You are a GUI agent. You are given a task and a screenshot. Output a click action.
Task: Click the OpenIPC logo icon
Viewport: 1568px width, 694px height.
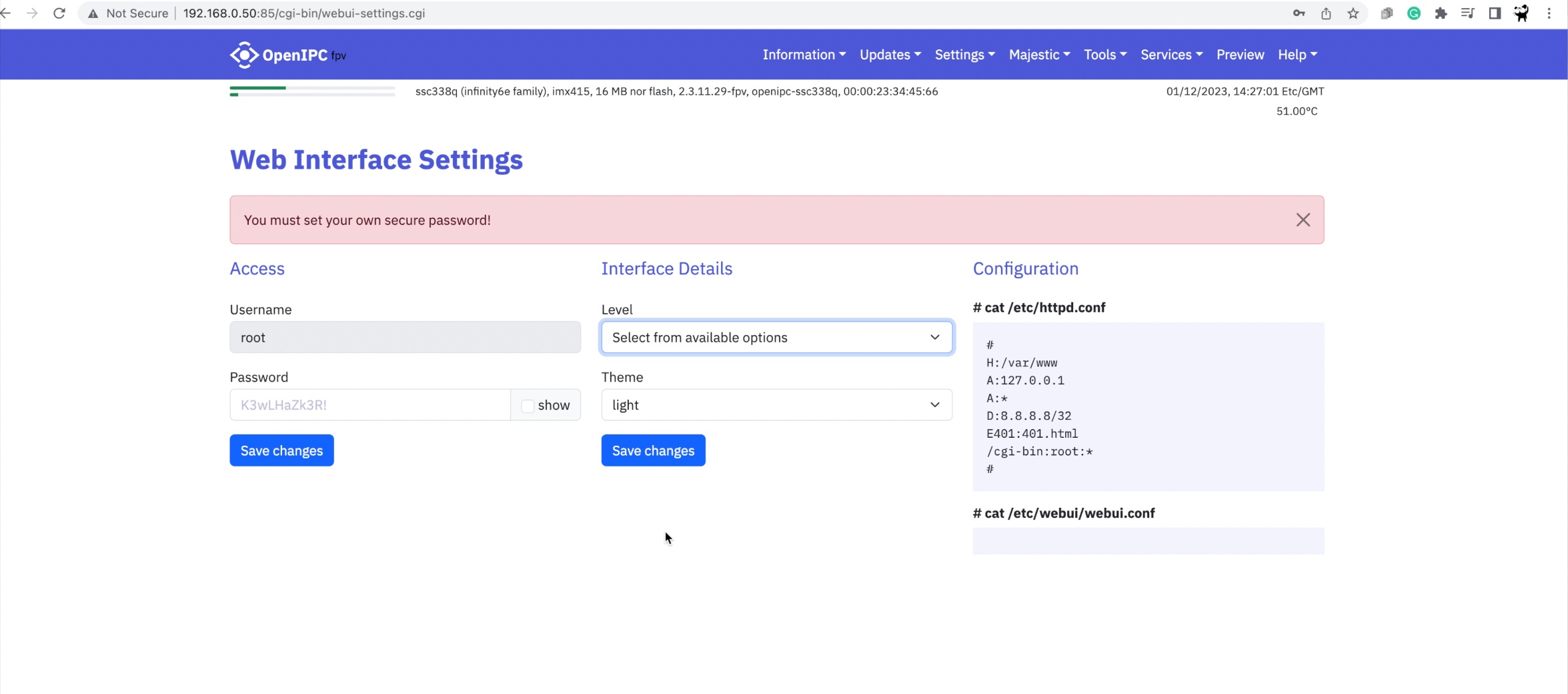[x=244, y=54]
